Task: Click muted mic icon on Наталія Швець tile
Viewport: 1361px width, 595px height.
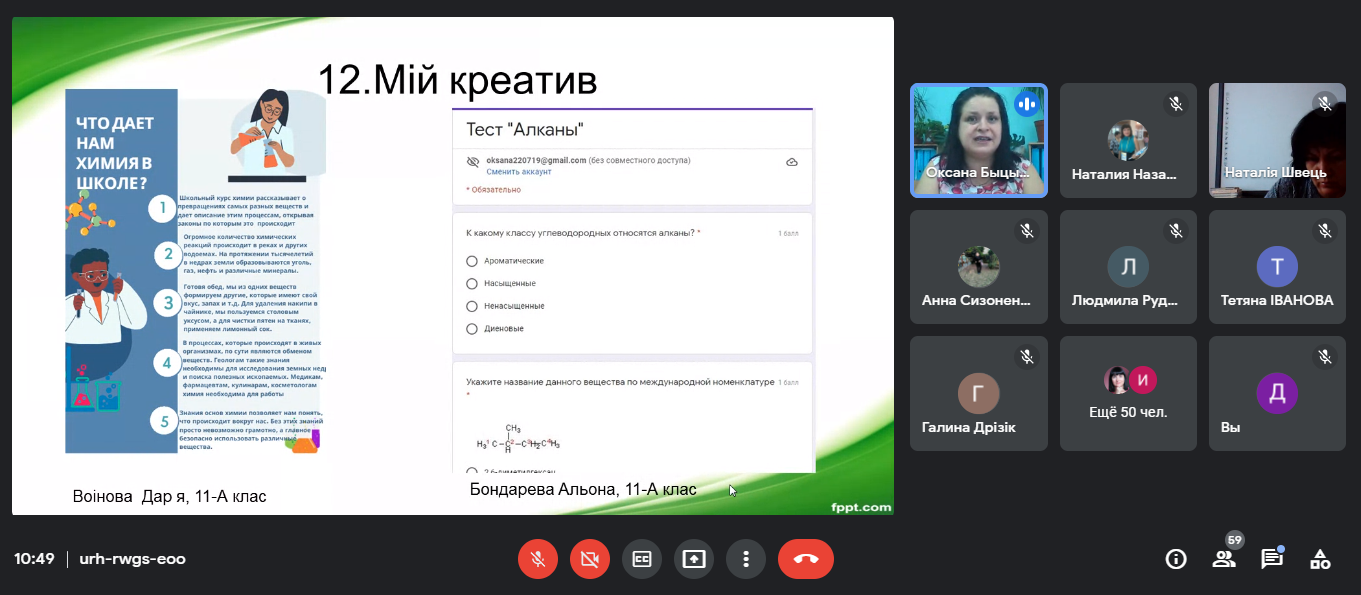Action: click(x=1325, y=104)
